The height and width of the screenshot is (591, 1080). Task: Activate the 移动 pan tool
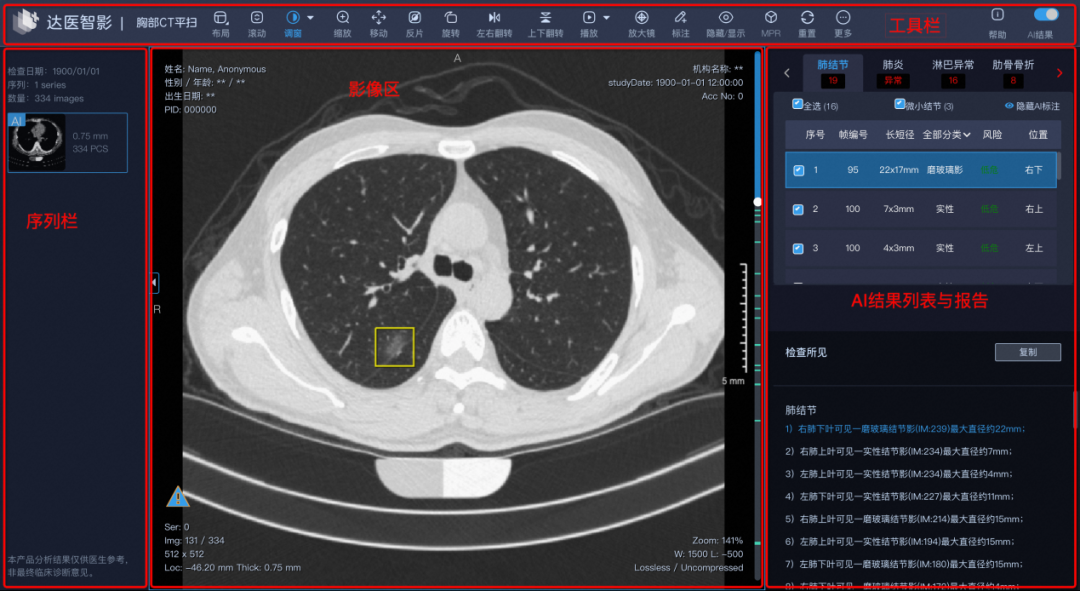(378, 18)
